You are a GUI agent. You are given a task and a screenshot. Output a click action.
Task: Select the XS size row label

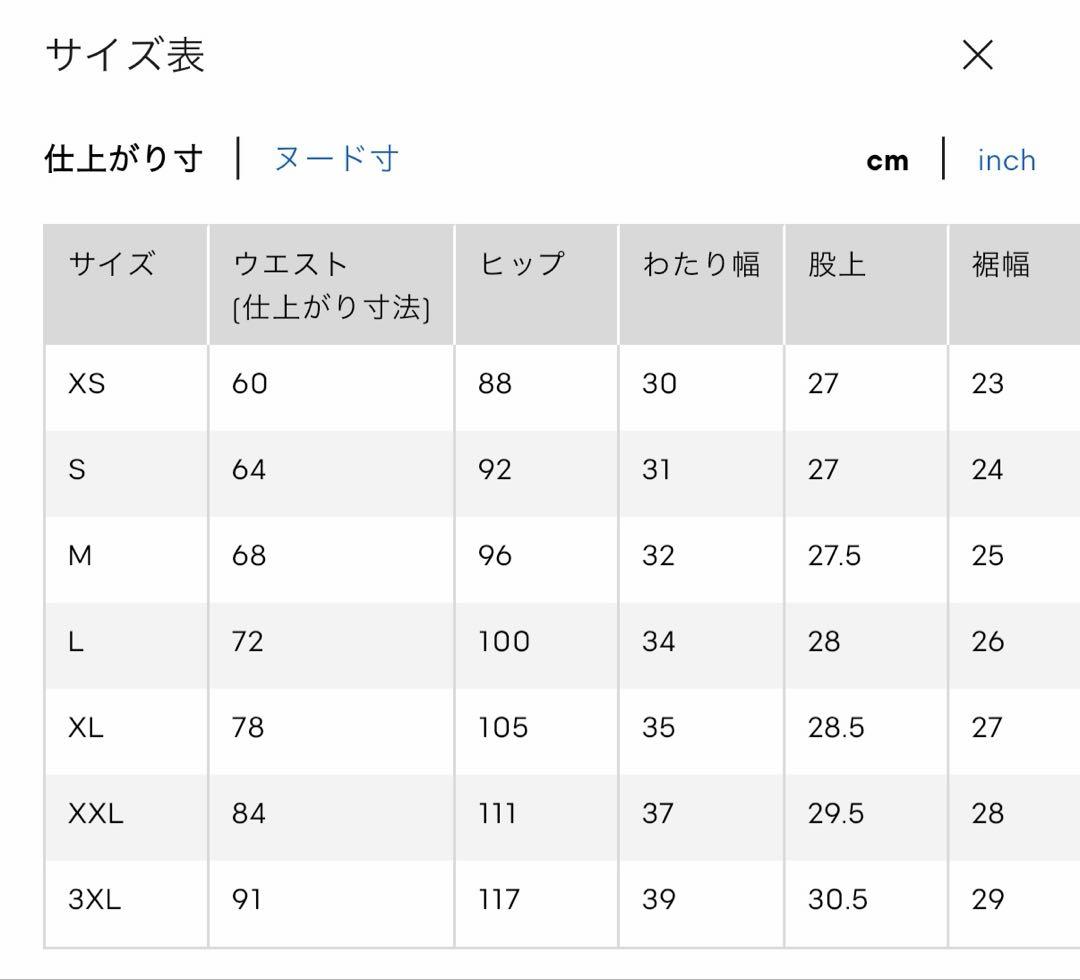(87, 384)
